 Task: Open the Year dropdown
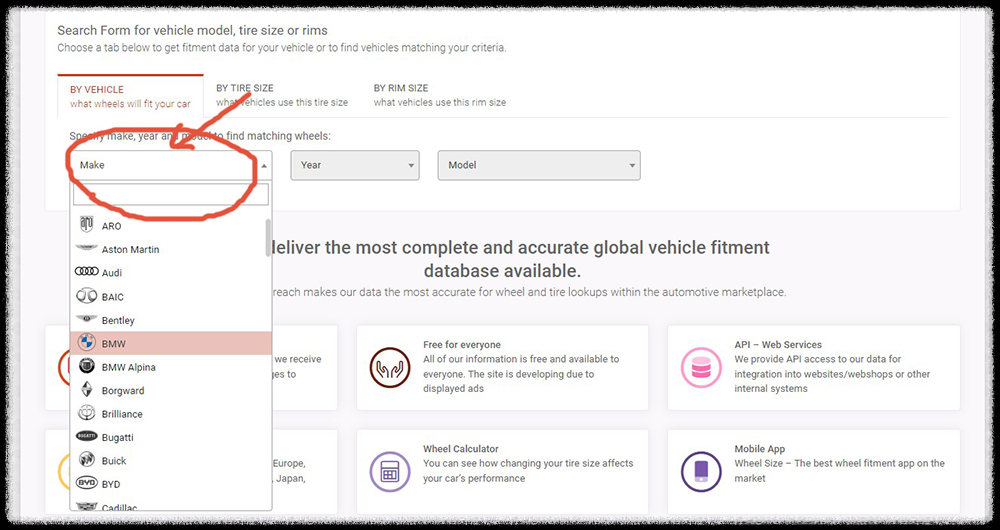click(x=355, y=165)
